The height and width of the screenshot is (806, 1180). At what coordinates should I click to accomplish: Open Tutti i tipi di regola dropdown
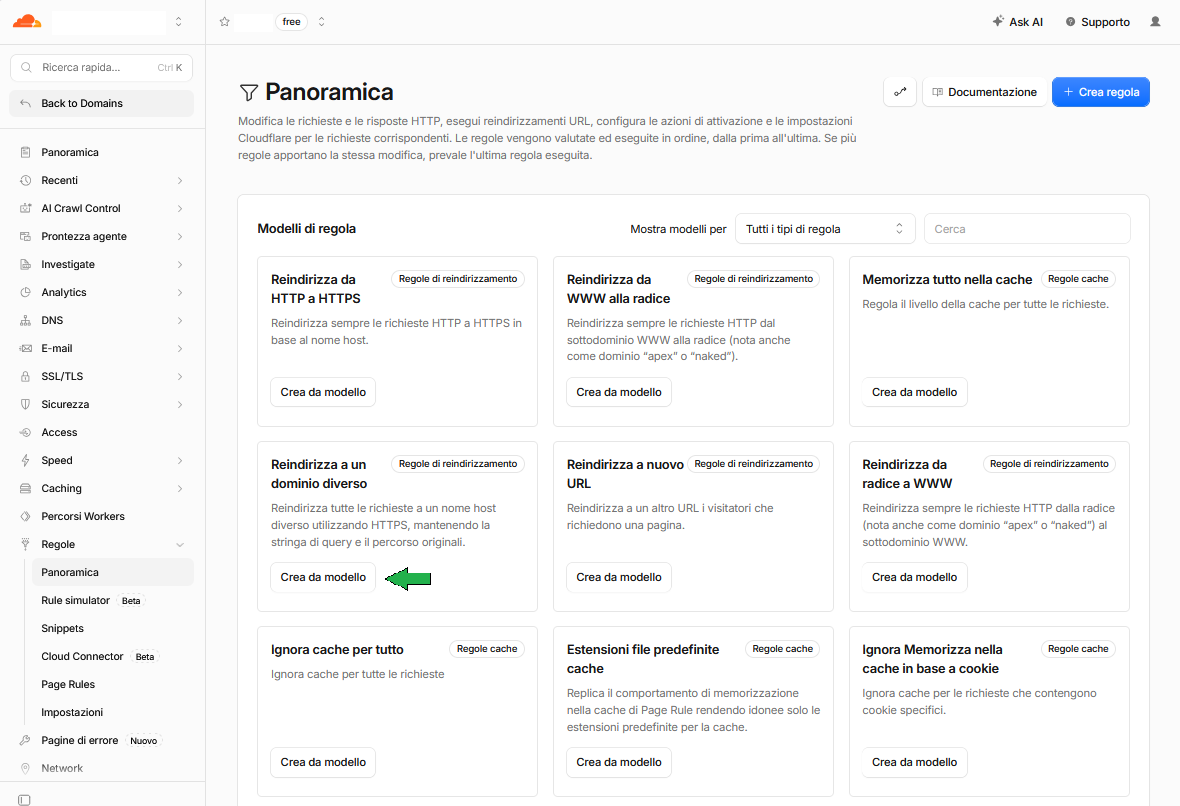pyautogui.click(x=825, y=229)
